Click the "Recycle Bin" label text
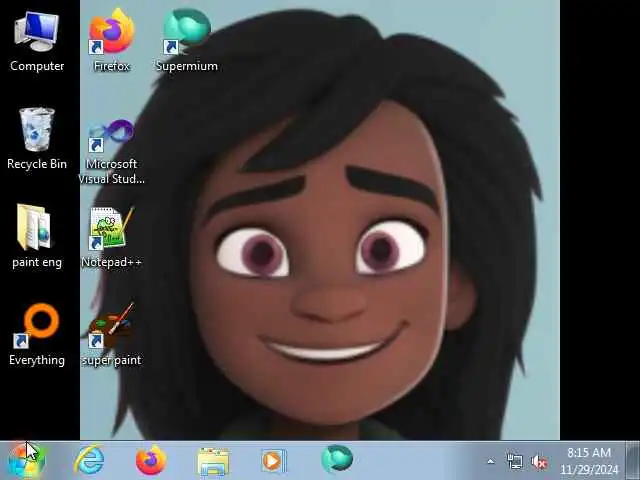Image resolution: width=640 pixels, height=480 pixels. pyautogui.click(x=37, y=164)
